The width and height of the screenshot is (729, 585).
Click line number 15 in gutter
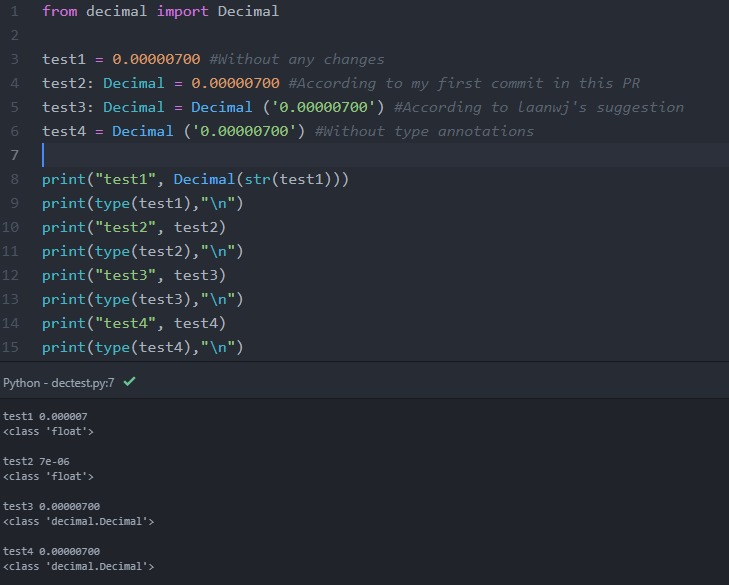point(10,347)
